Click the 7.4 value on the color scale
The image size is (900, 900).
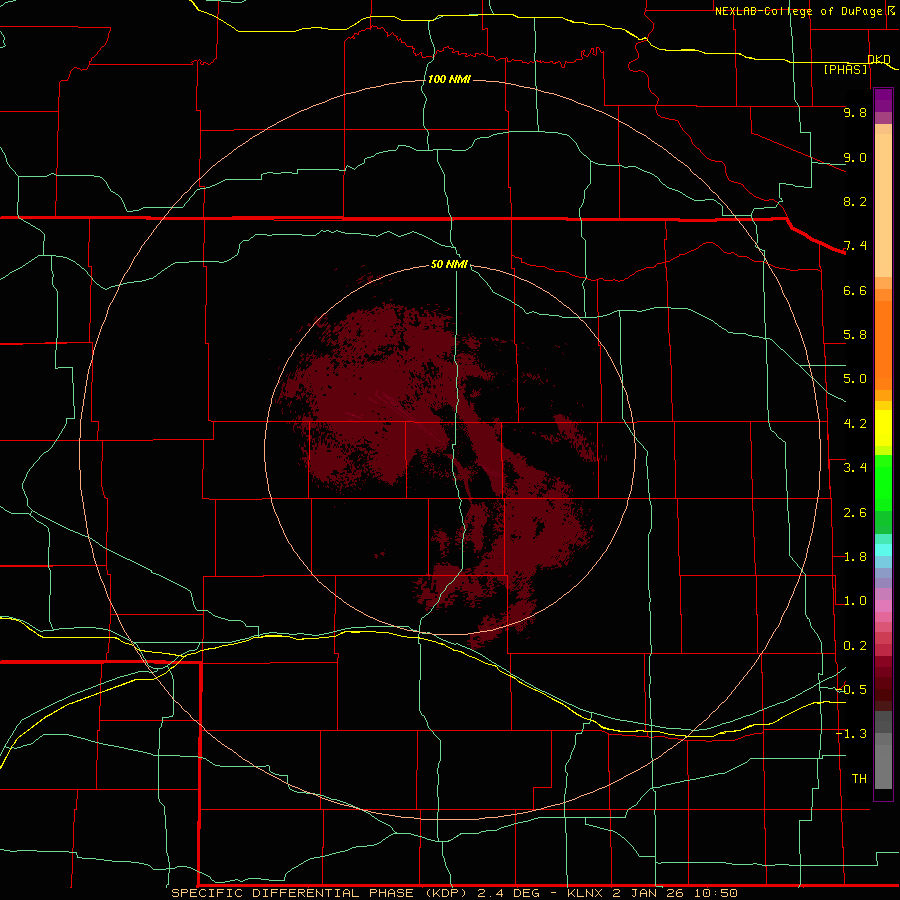pos(855,246)
